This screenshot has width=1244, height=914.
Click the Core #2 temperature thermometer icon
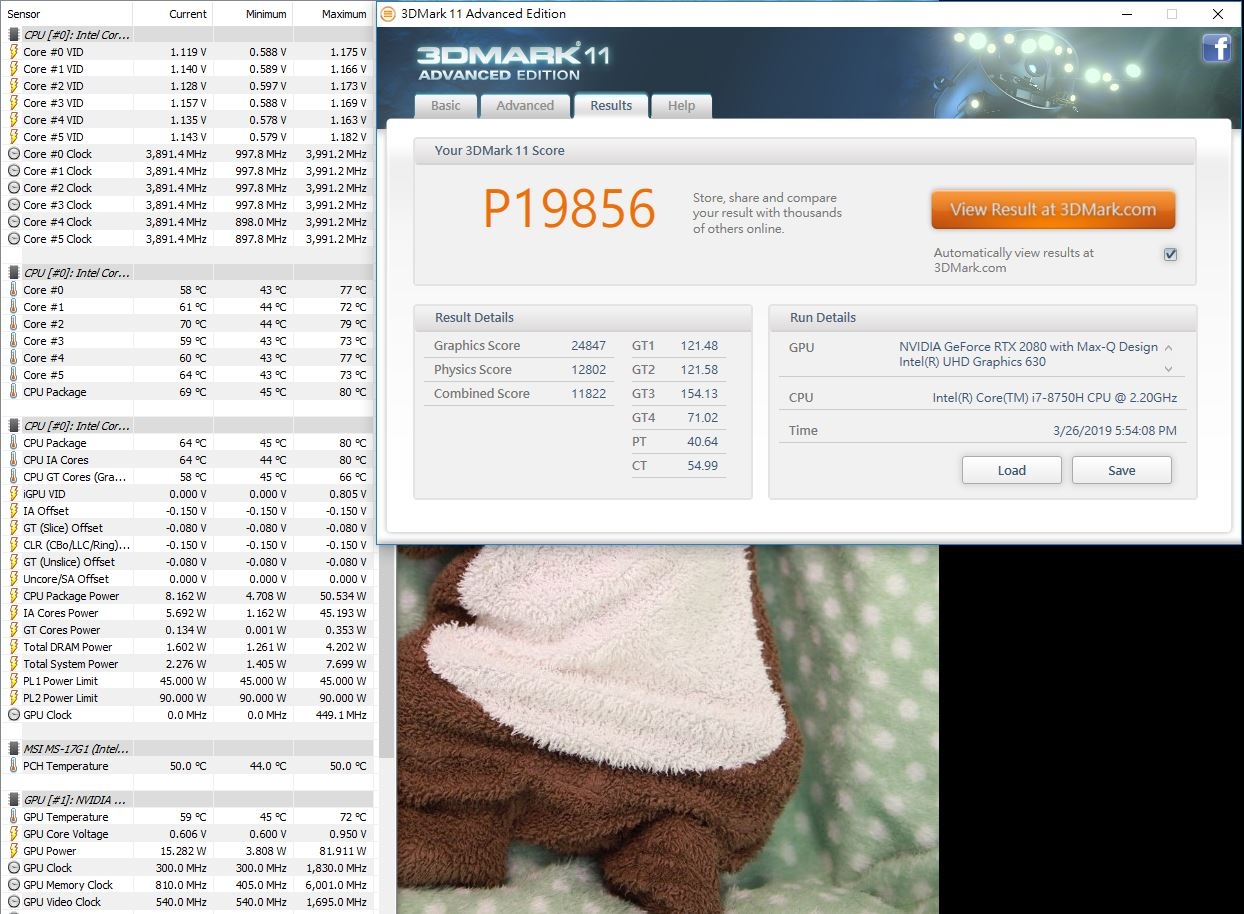point(14,324)
